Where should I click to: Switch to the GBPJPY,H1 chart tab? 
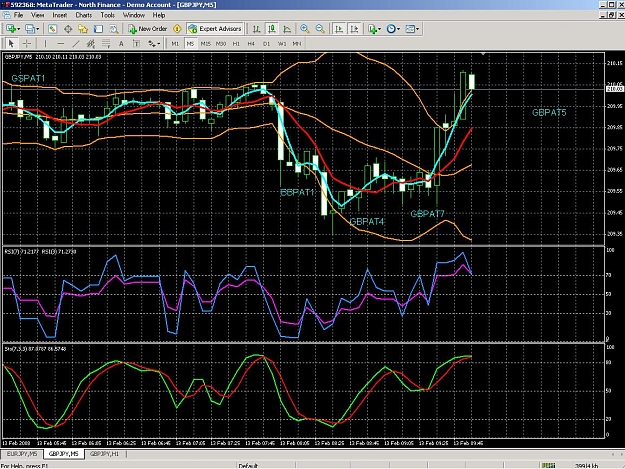pyautogui.click(x=104, y=454)
